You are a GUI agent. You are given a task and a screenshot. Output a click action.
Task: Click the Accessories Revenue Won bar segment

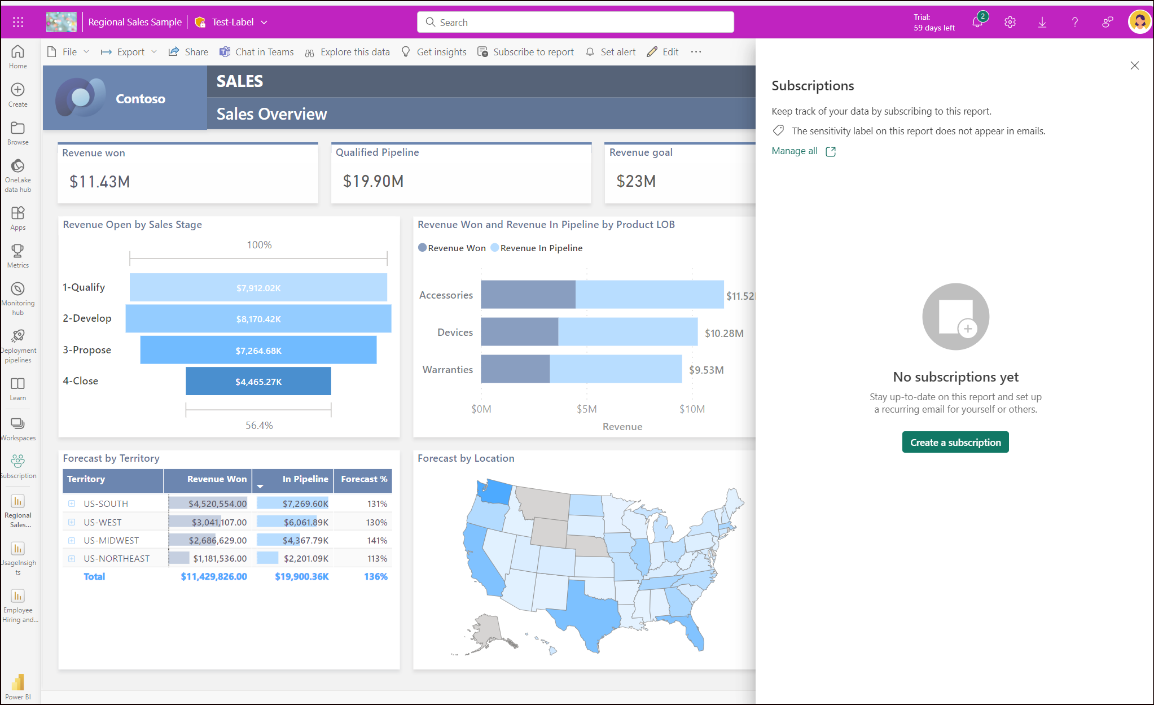[528, 294]
